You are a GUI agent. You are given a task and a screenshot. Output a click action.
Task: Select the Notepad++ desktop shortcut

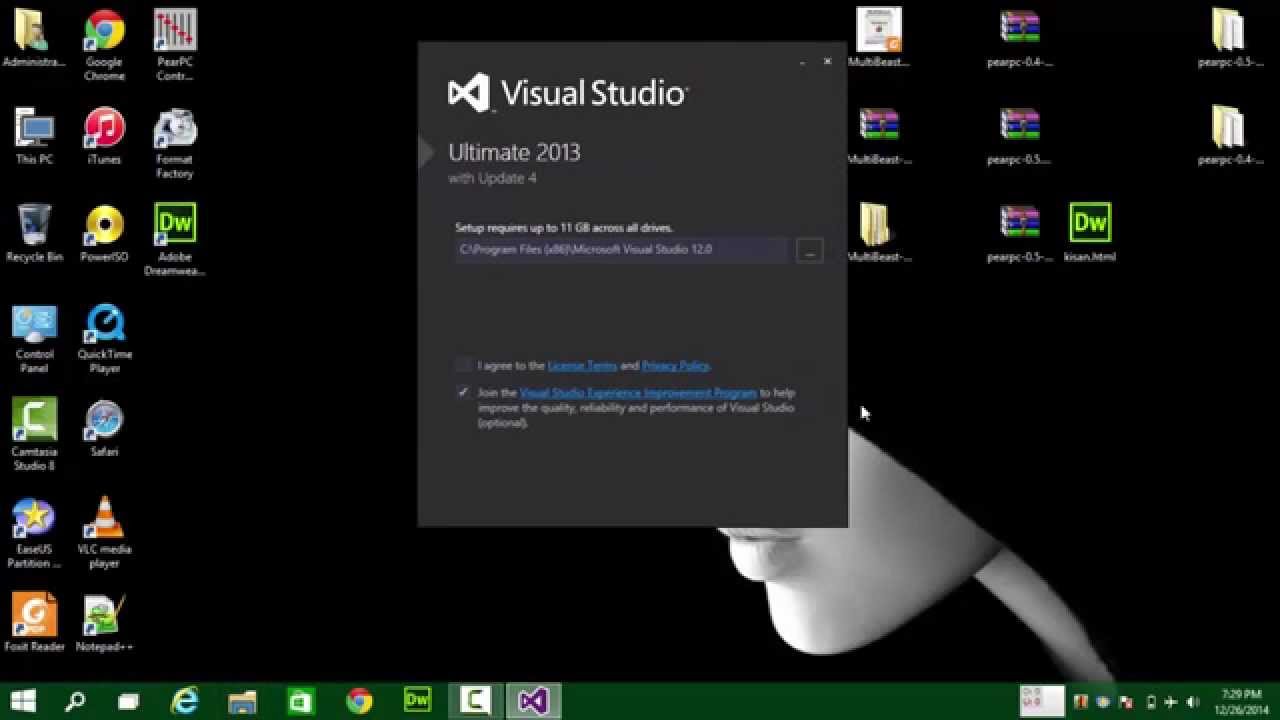pos(104,622)
